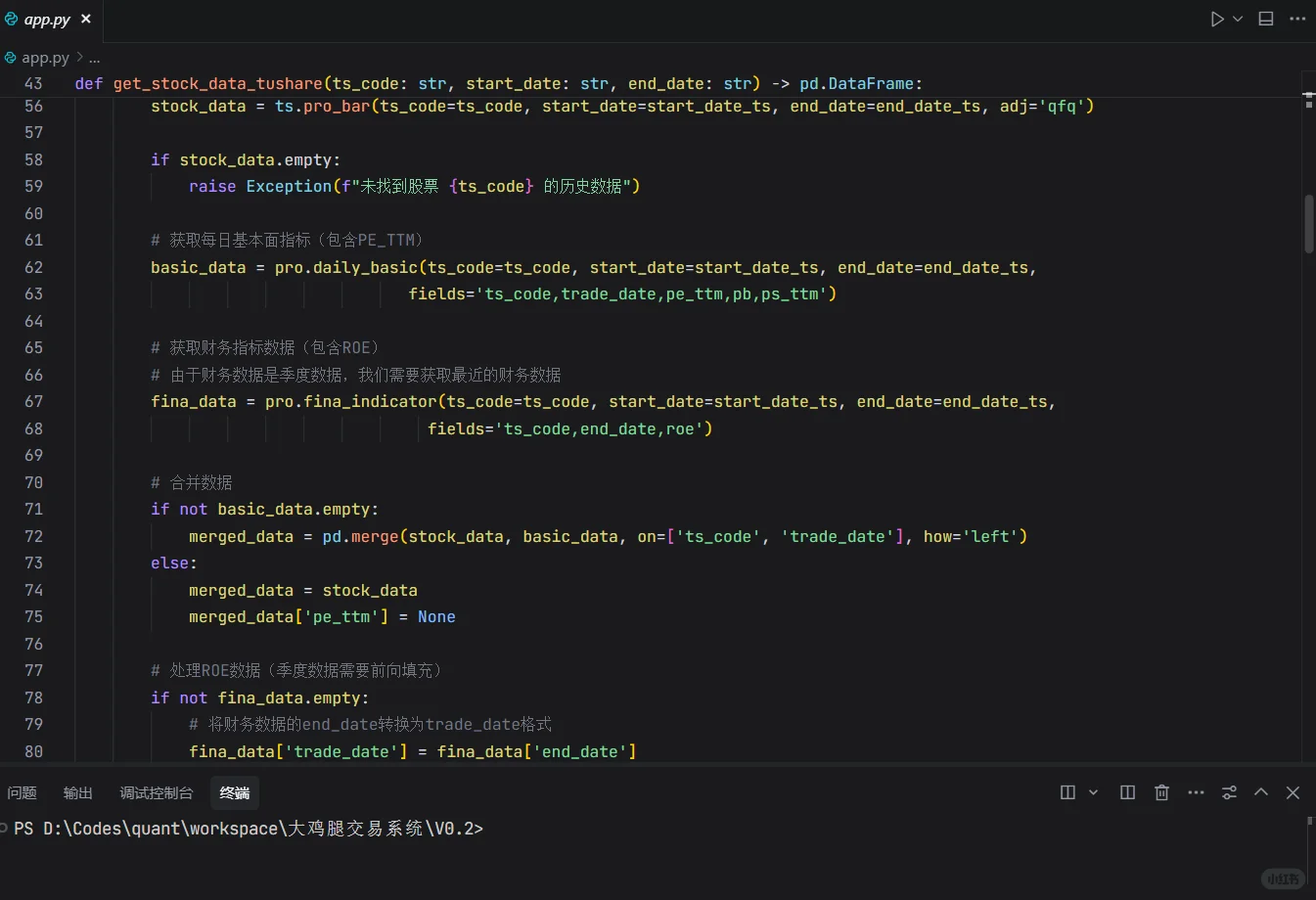Select the app.py editor tab
The image size is (1316, 900).
49,19
